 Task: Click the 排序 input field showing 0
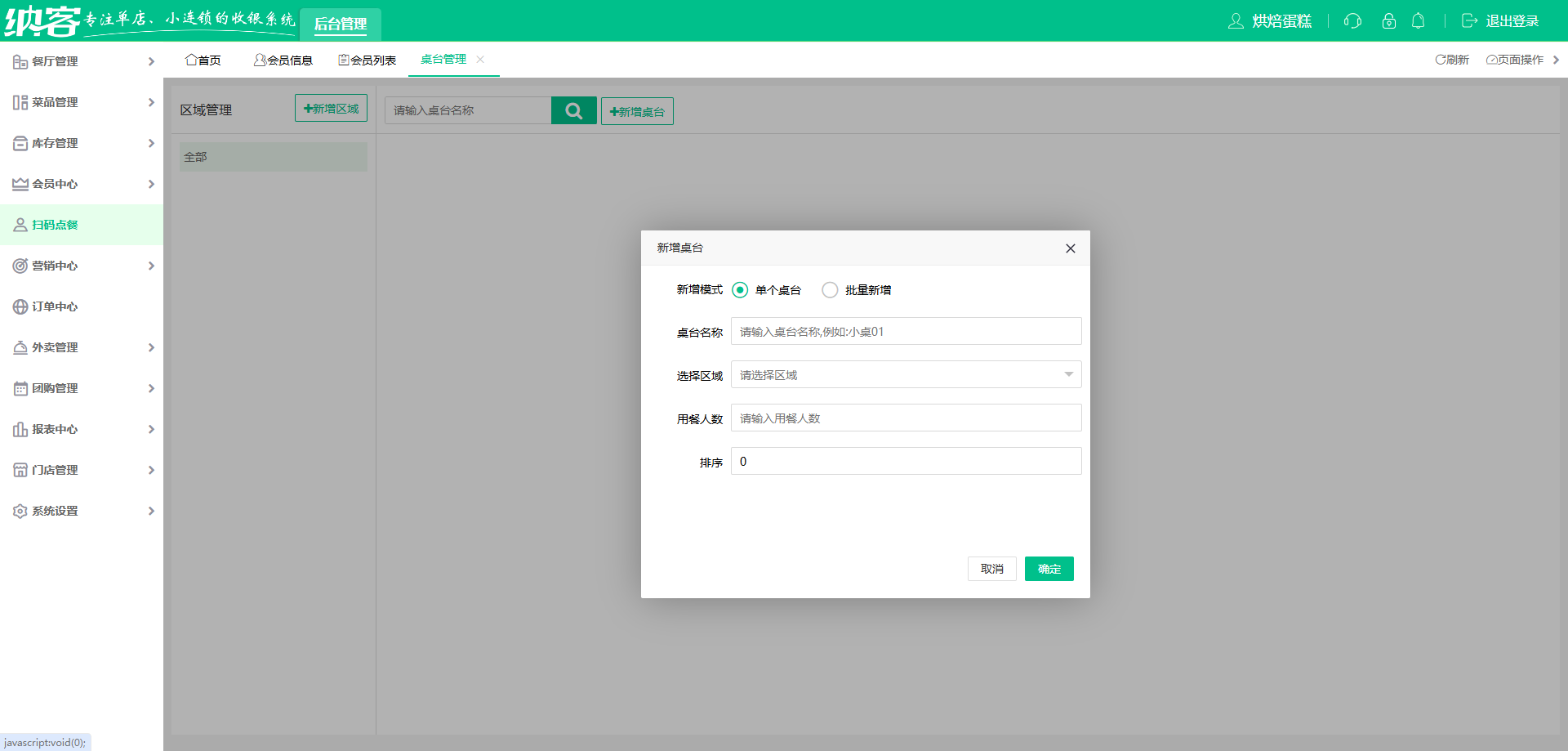click(x=905, y=461)
